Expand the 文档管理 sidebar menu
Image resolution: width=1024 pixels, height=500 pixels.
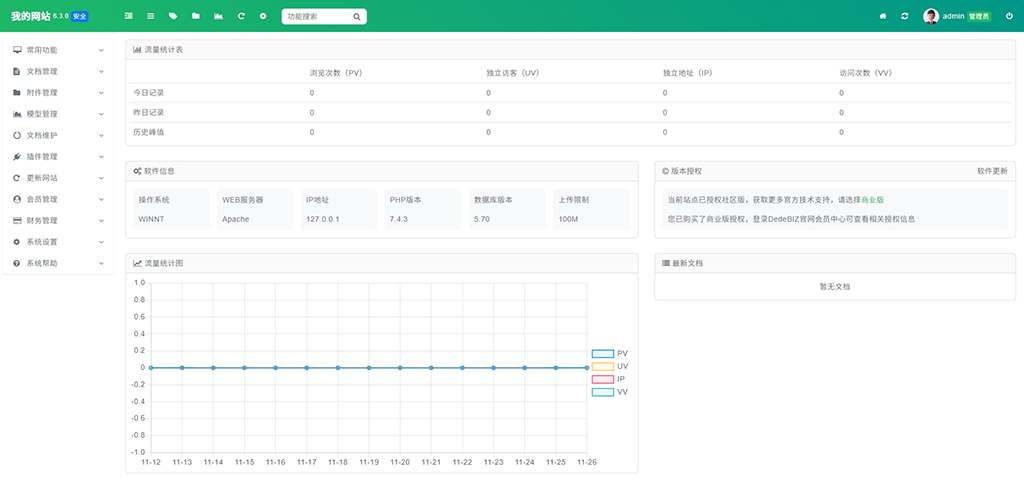pos(58,72)
